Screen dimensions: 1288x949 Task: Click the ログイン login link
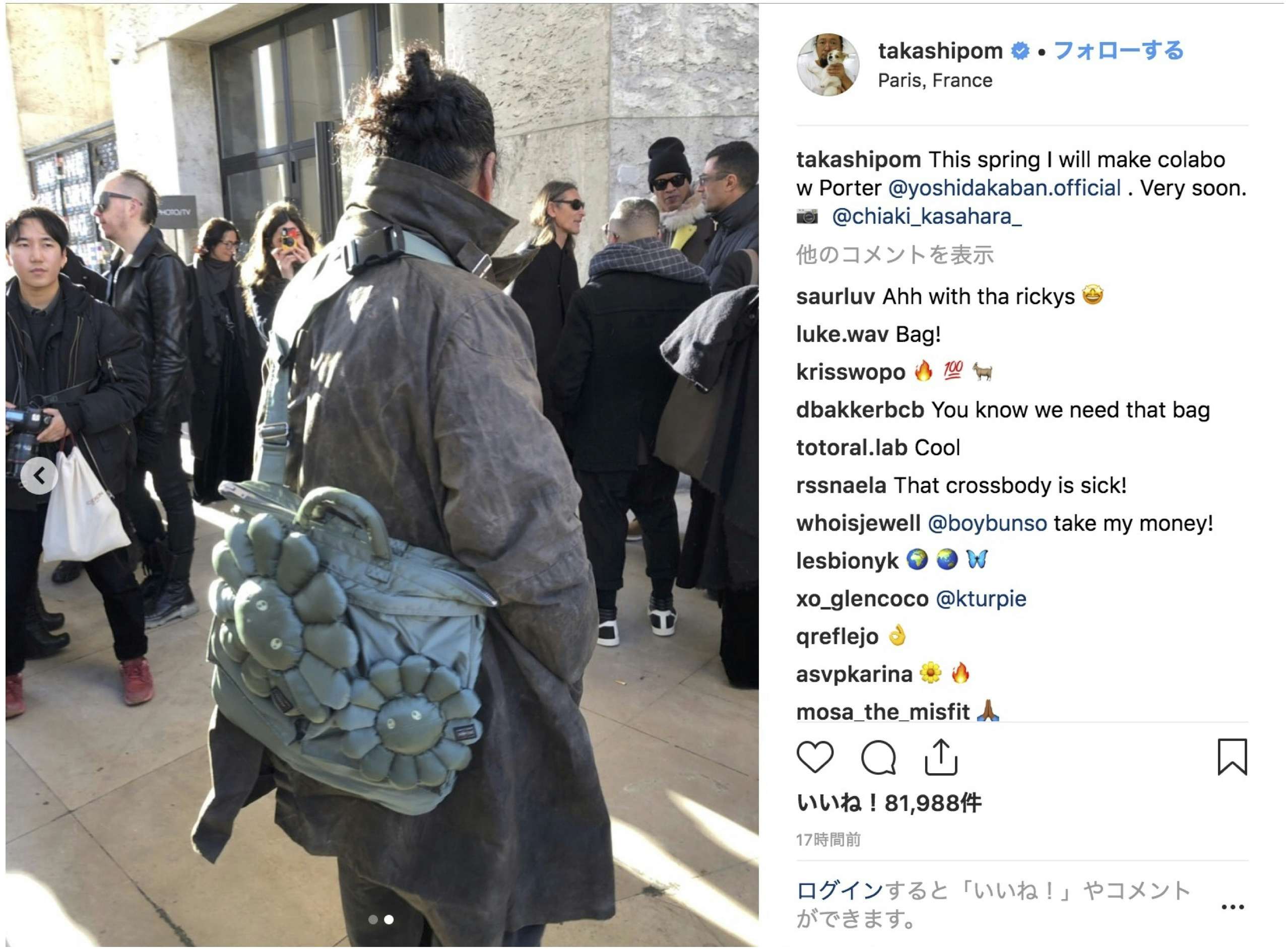(840, 891)
